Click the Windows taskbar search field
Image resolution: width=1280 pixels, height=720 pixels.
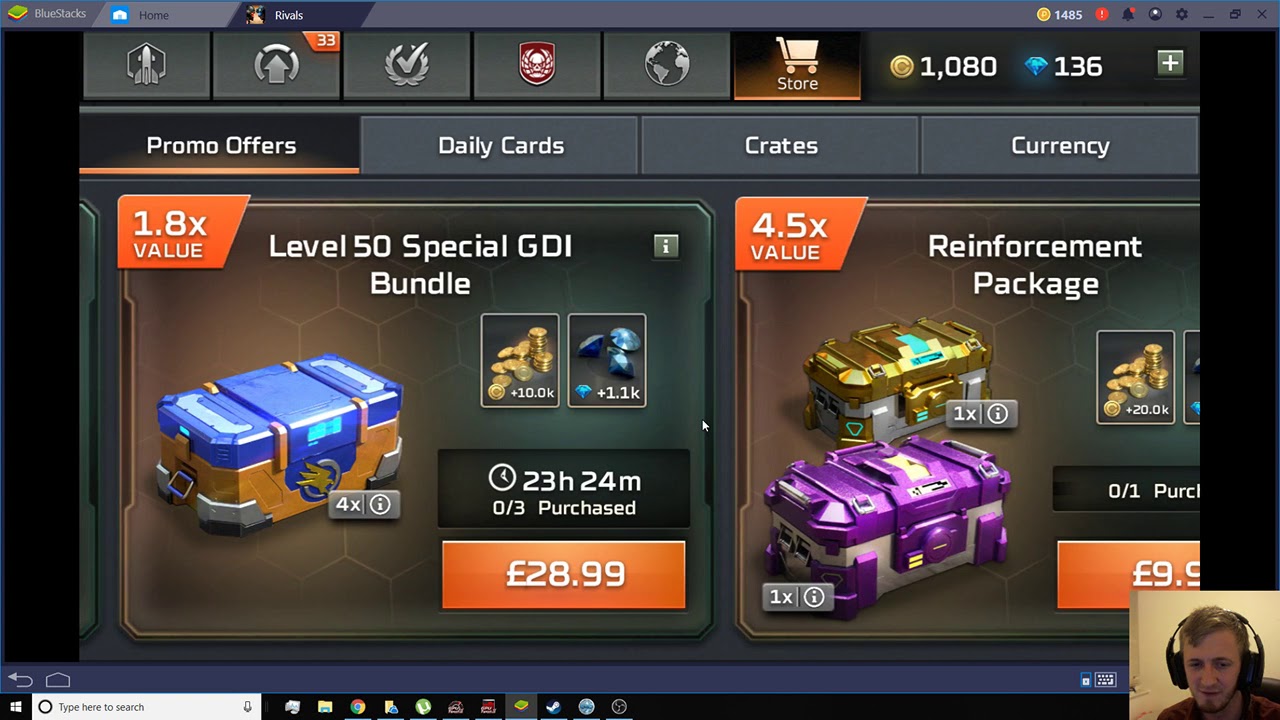146,707
